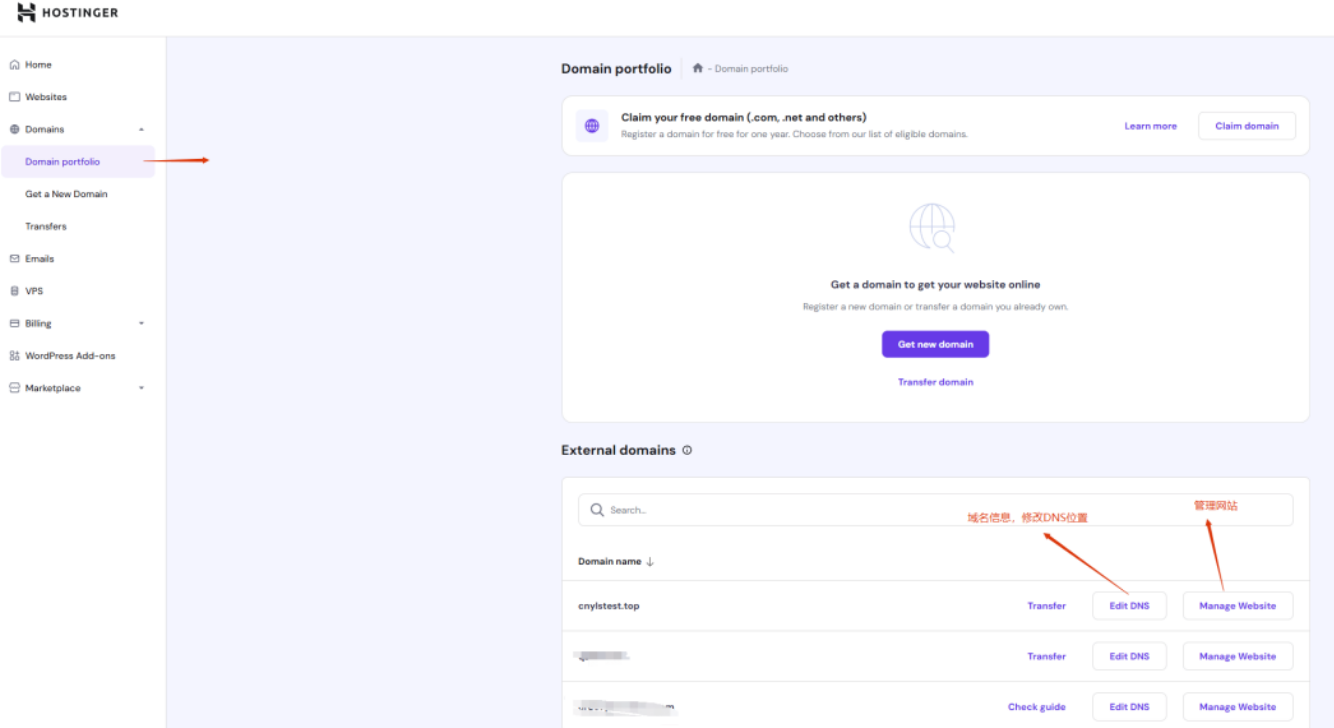Image resolution: width=1334 pixels, height=728 pixels.
Task: Click the WordPress Add-ons icon
Action: (14, 356)
